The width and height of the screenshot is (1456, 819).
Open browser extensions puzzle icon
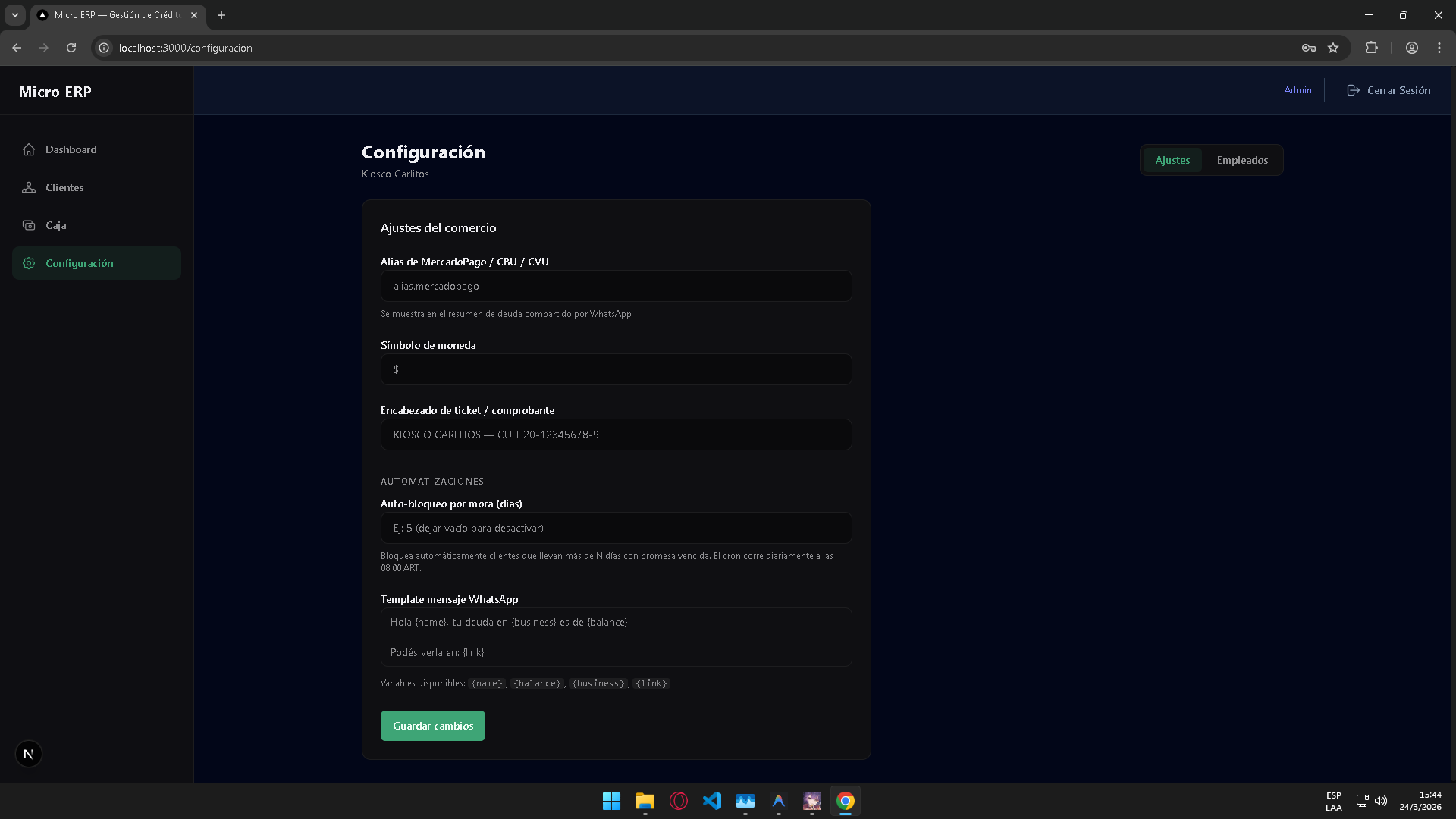pyautogui.click(x=1371, y=48)
